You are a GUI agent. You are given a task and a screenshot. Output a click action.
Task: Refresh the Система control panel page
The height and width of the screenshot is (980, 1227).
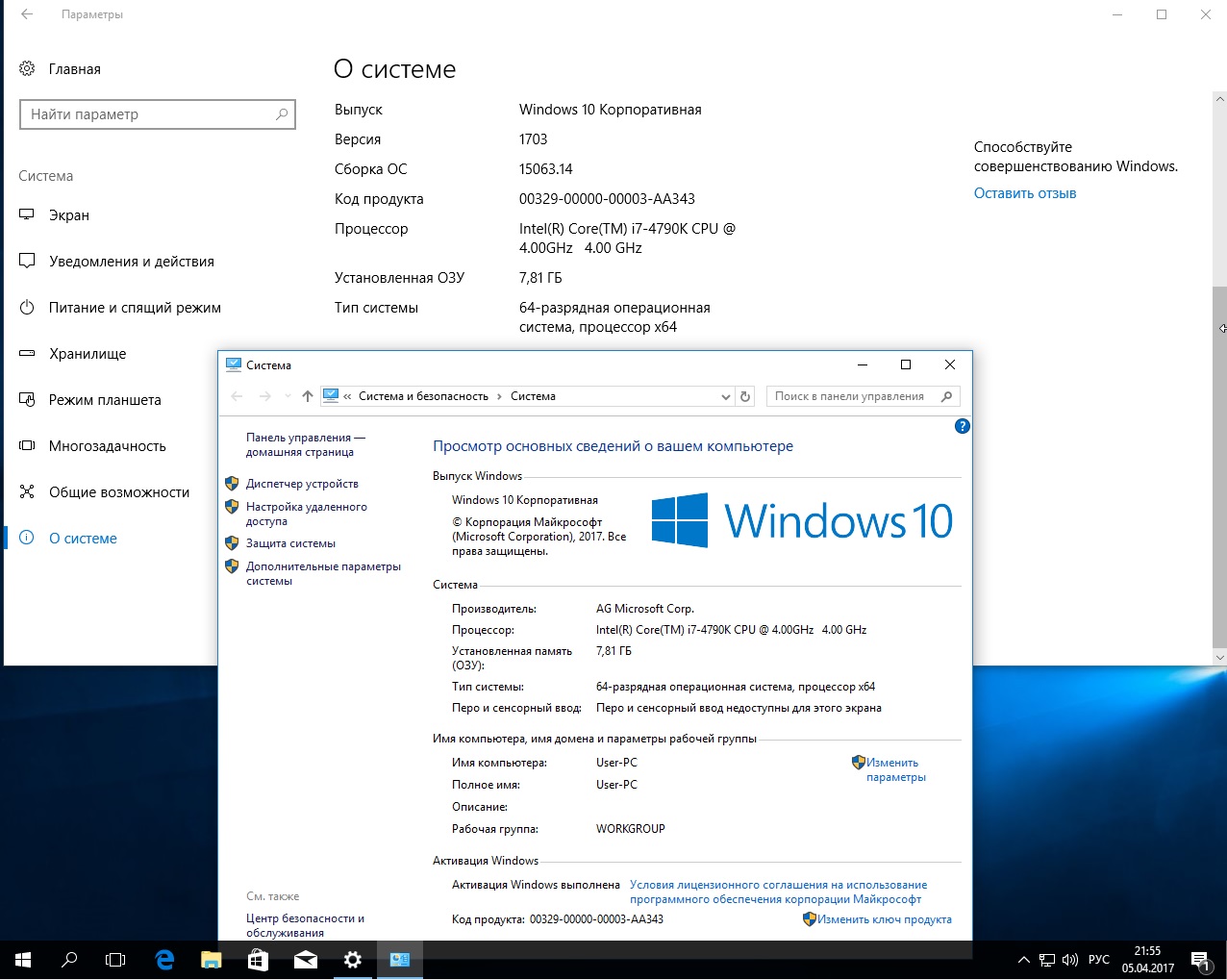(x=745, y=396)
